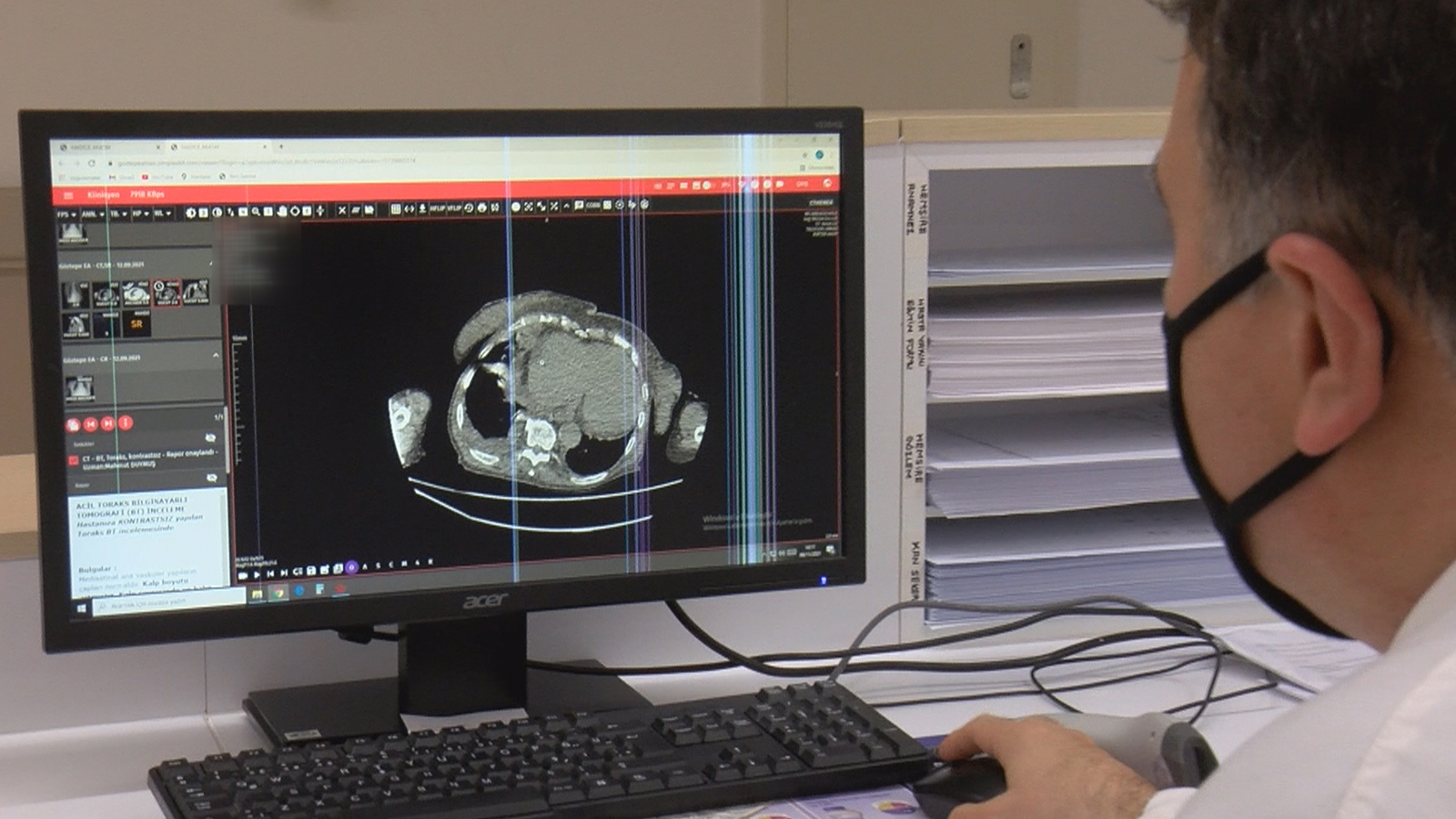Toggle the purple circle button in playback bar
The image size is (1456, 819).
351,568
